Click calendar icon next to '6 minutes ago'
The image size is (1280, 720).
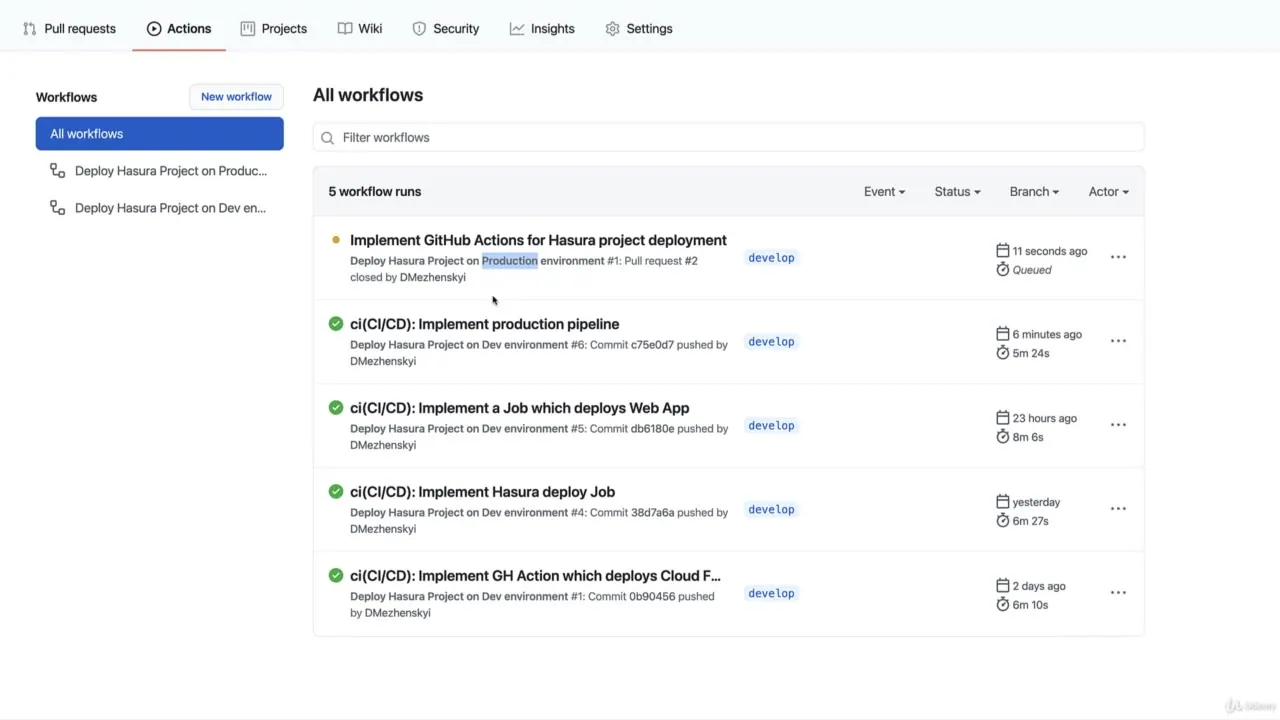click(1003, 334)
